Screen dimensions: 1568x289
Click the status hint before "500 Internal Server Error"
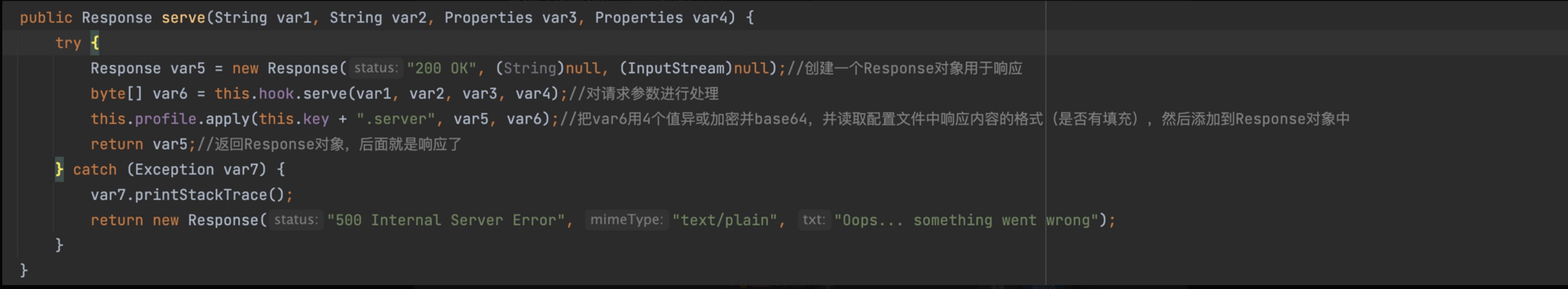pos(296,220)
